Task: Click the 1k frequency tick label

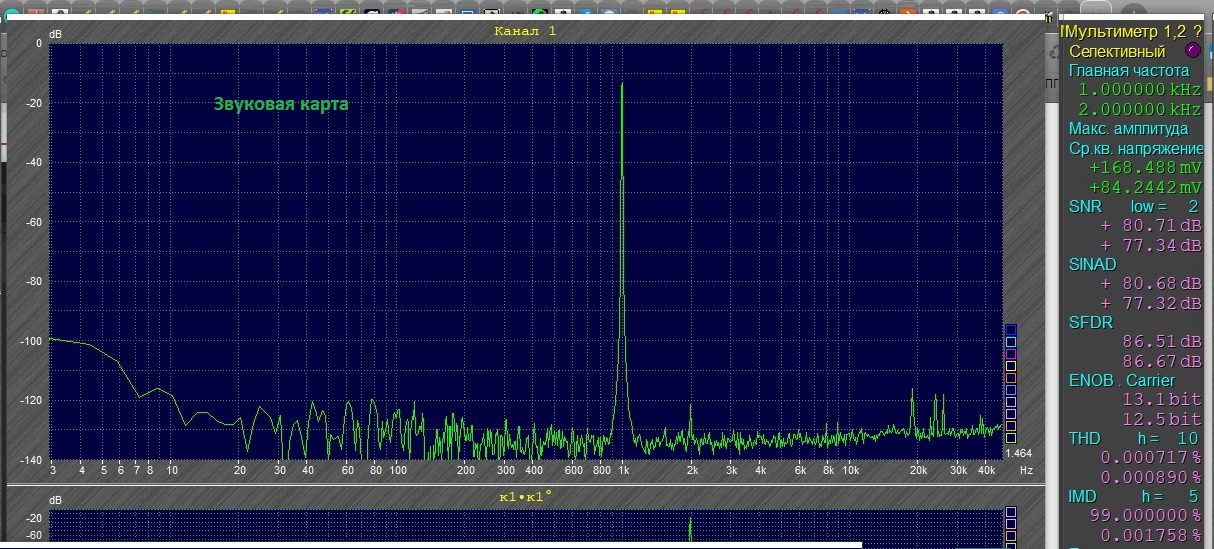Action: pos(622,470)
